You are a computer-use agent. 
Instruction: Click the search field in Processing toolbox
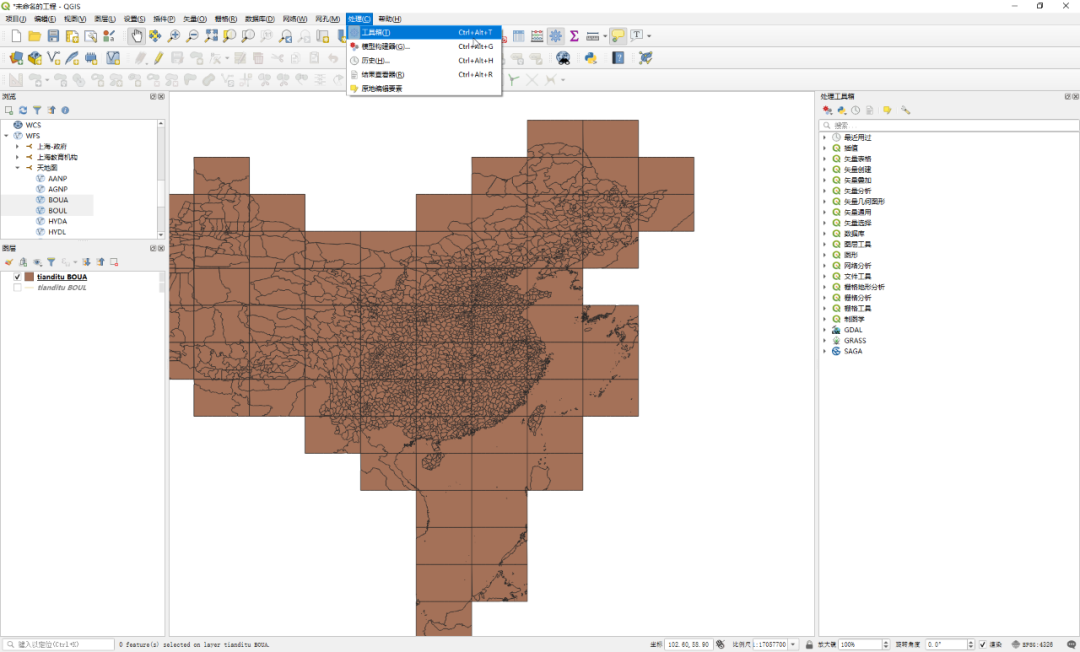(x=949, y=125)
